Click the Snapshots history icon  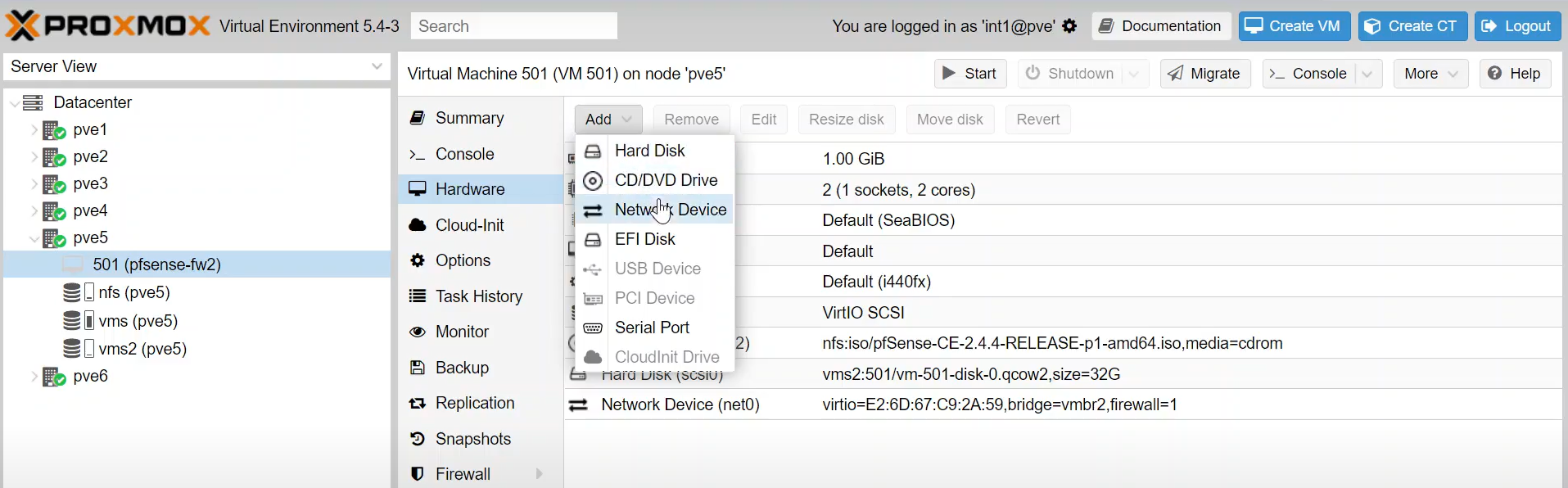point(418,439)
